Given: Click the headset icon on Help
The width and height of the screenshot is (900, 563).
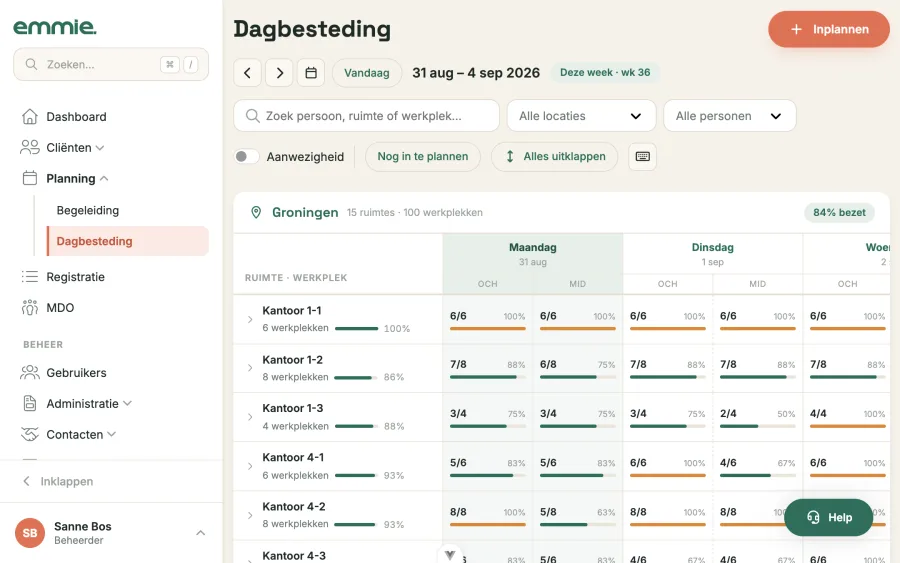Looking at the screenshot, I should click(813, 518).
